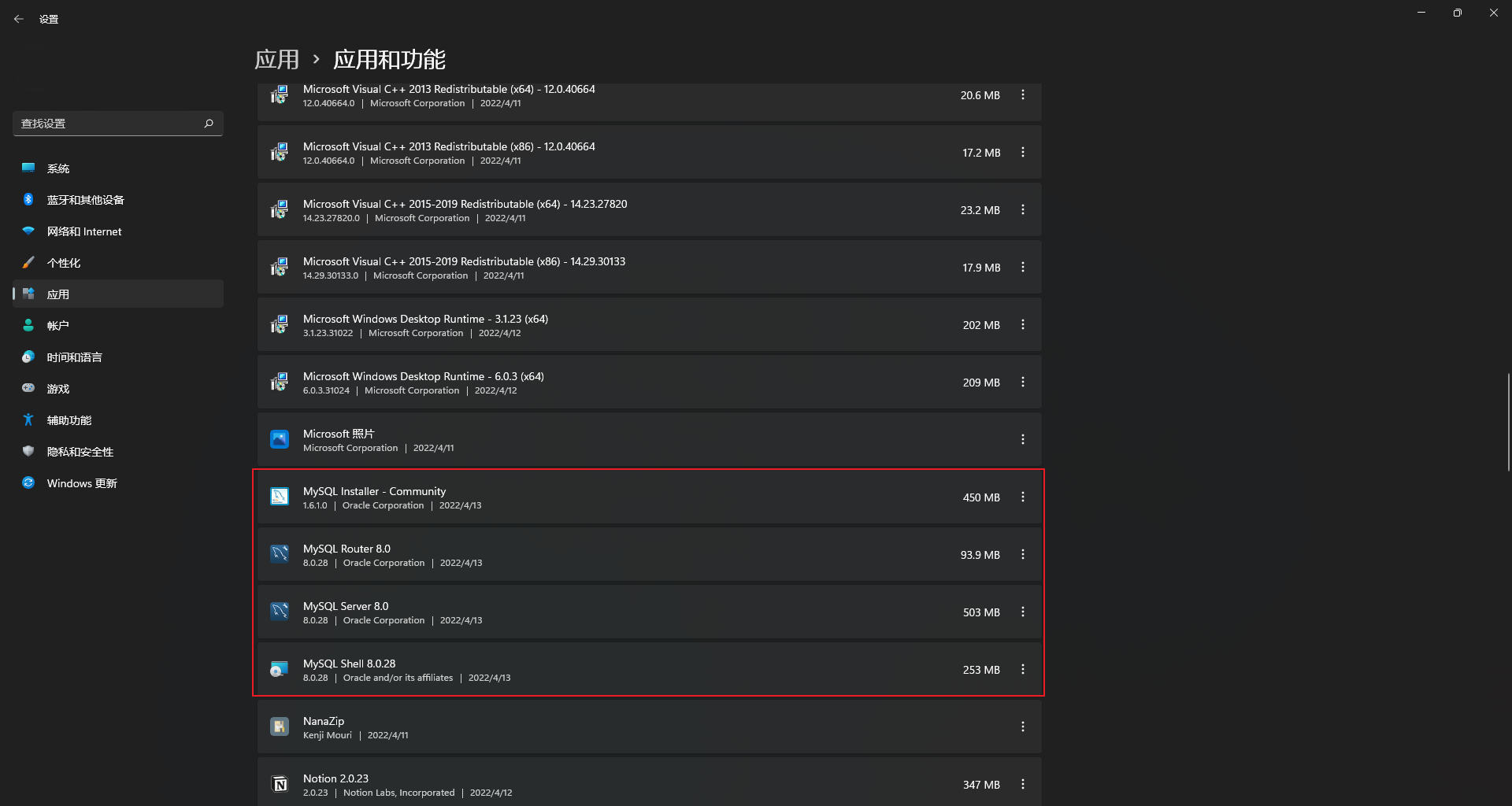Click the 503 MB size value
Screen dimensions: 1512x806
pos(981,612)
